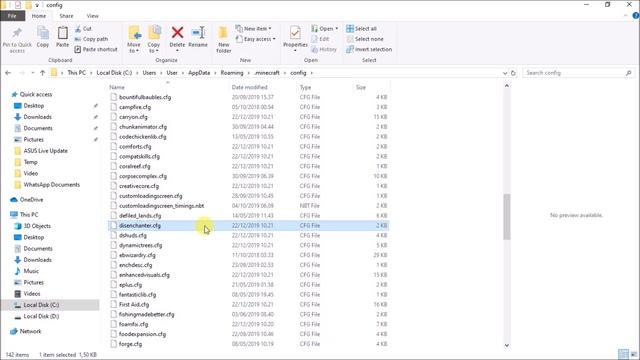Image resolution: width=640 pixels, height=360 pixels.
Task: Sort by Date modified column
Action: 249,87
